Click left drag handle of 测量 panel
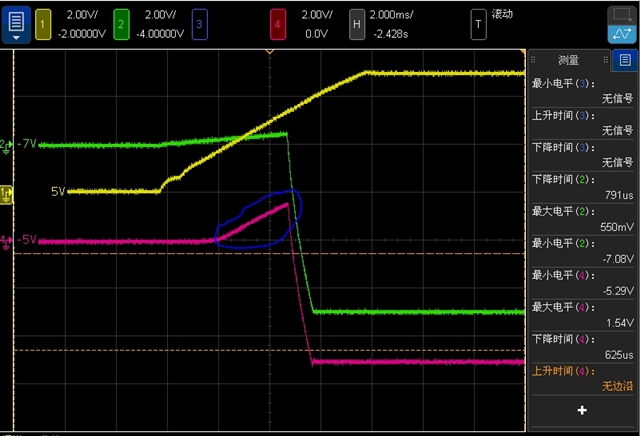This screenshot has height=436, width=640. coord(533,60)
